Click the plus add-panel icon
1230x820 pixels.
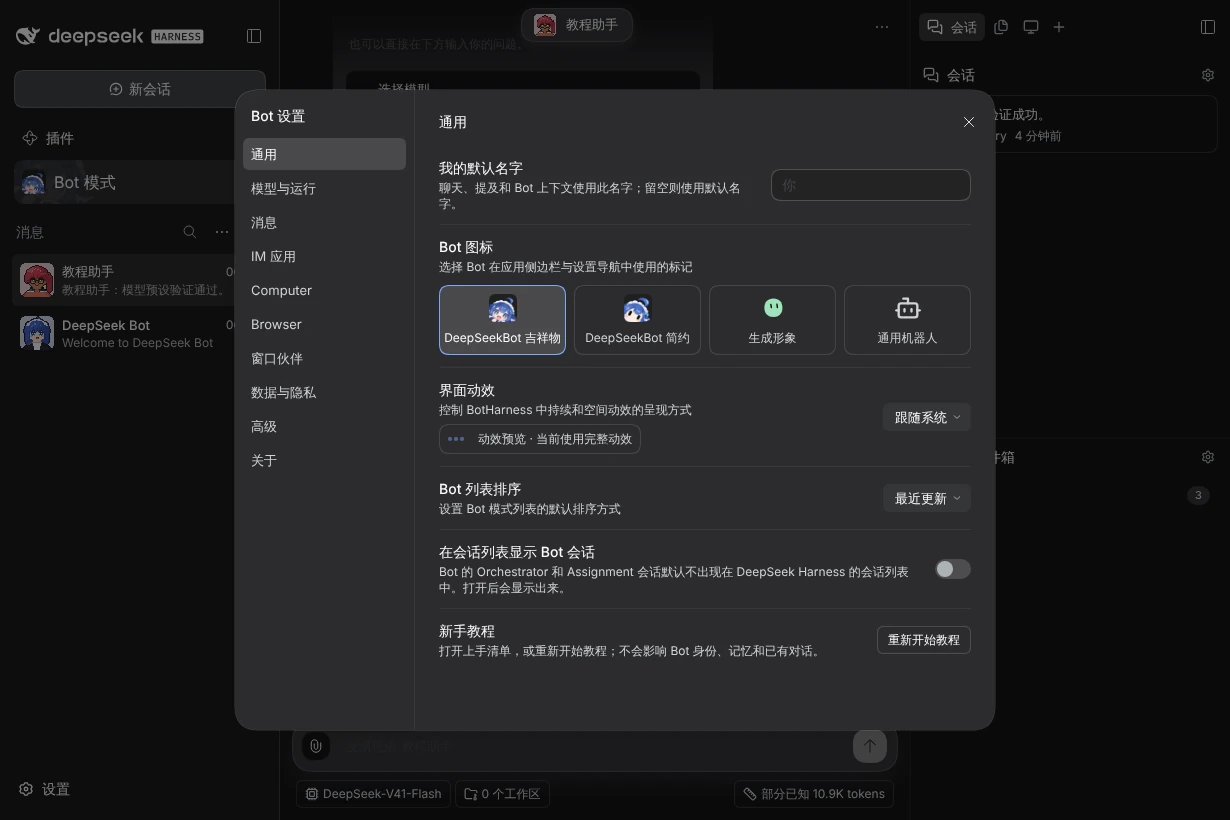tap(1058, 27)
